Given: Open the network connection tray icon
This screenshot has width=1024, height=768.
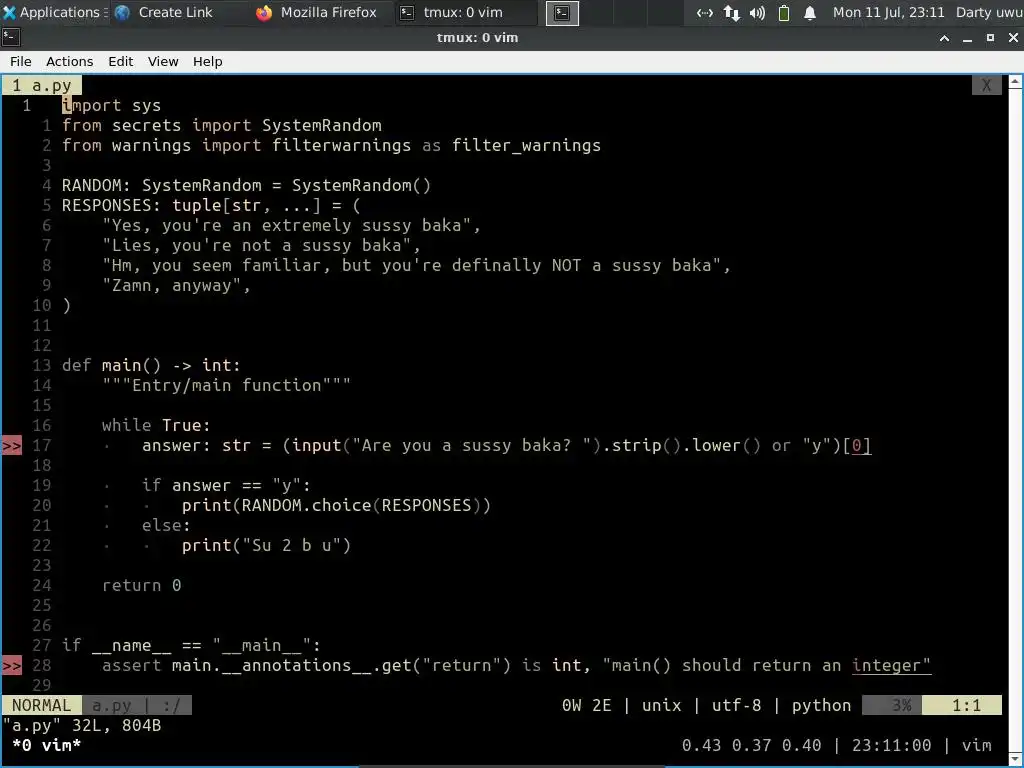Looking at the screenshot, I should coord(704,13).
